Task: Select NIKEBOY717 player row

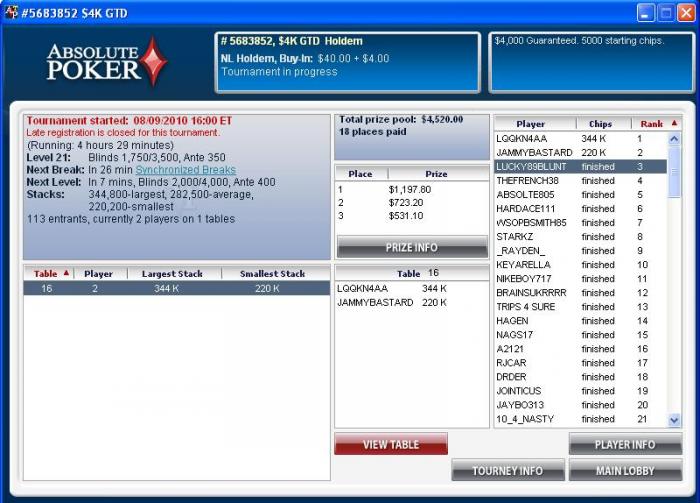Action: 581,279
